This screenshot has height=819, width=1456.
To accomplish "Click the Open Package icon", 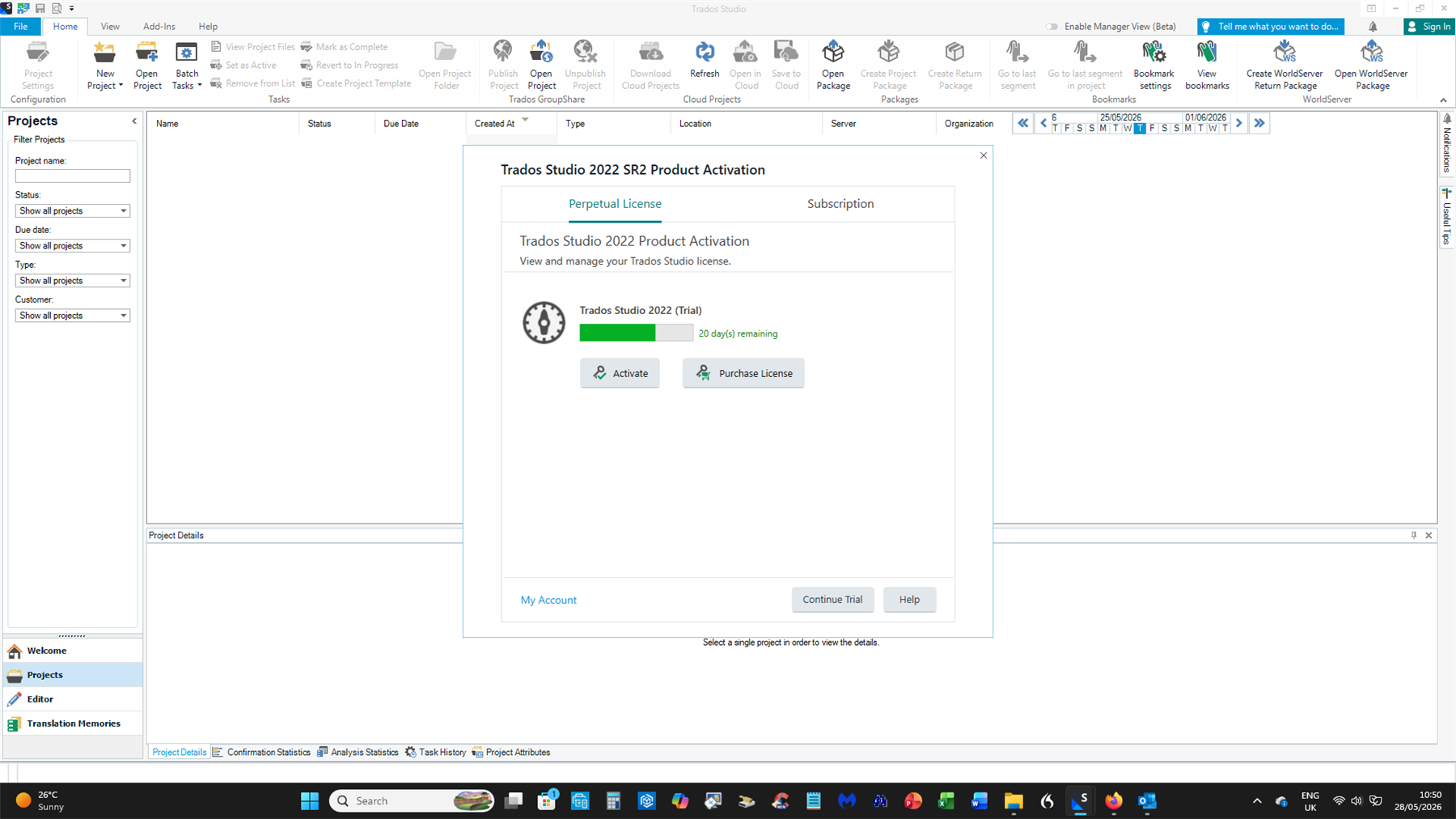I will pyautogui.click(x=833, y=66).
